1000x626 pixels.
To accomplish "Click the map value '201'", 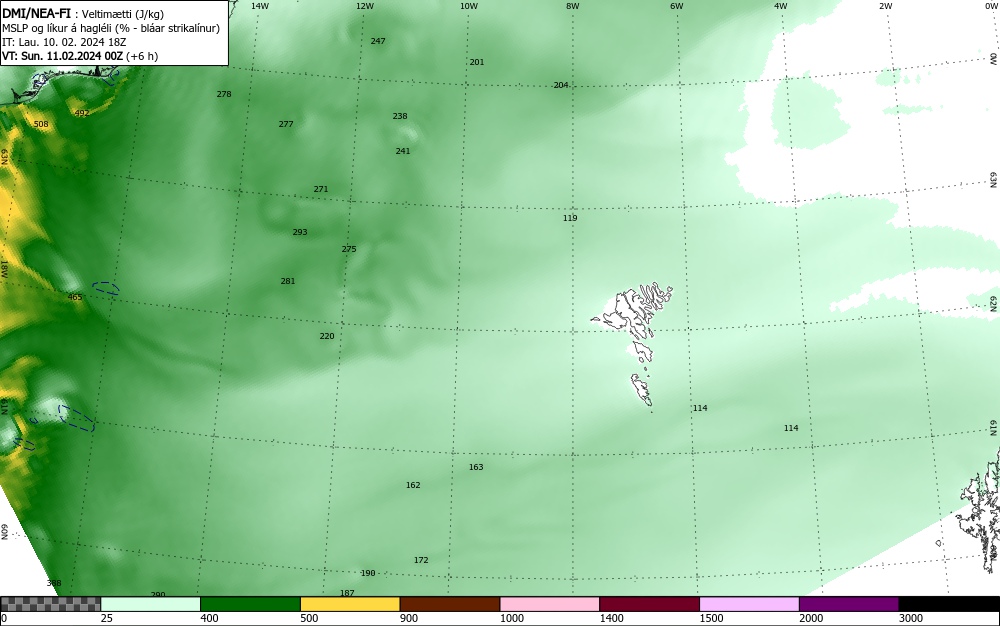I will point(477,62).
